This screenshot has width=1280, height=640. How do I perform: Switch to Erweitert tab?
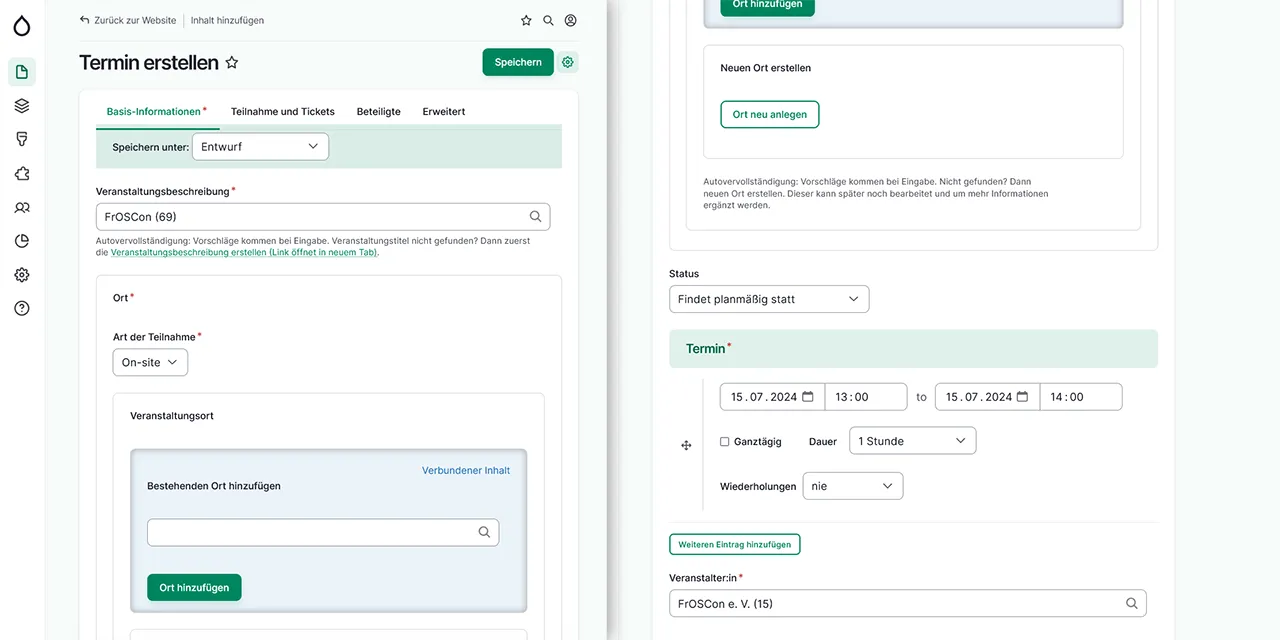tap(444, 111)
